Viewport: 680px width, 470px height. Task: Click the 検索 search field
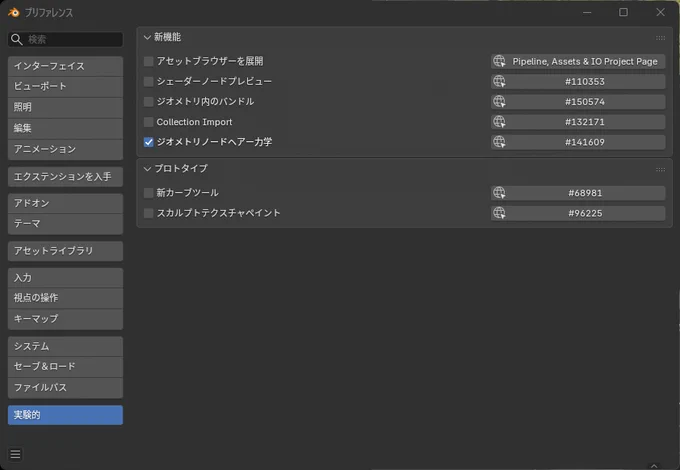tap(65, 39)
